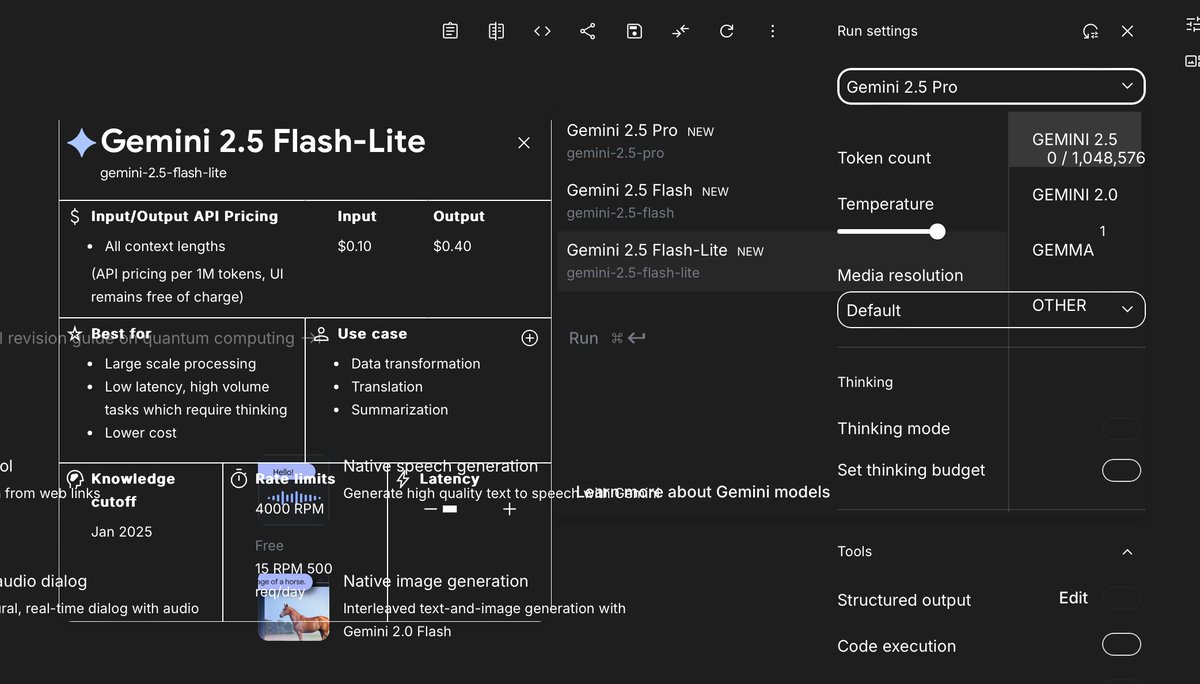Screen dimensions: 1200x684
Task: Collapse the Tools section chevron
Action: pos(1127,552)
